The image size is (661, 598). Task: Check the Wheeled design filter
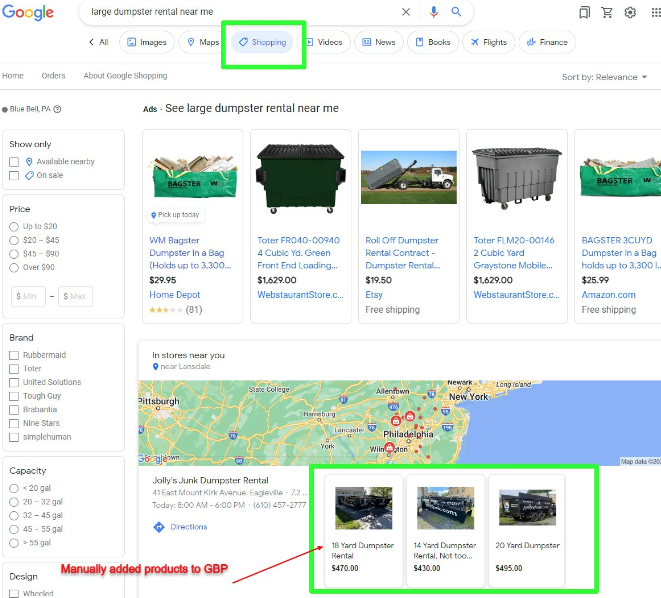point(14,593)
